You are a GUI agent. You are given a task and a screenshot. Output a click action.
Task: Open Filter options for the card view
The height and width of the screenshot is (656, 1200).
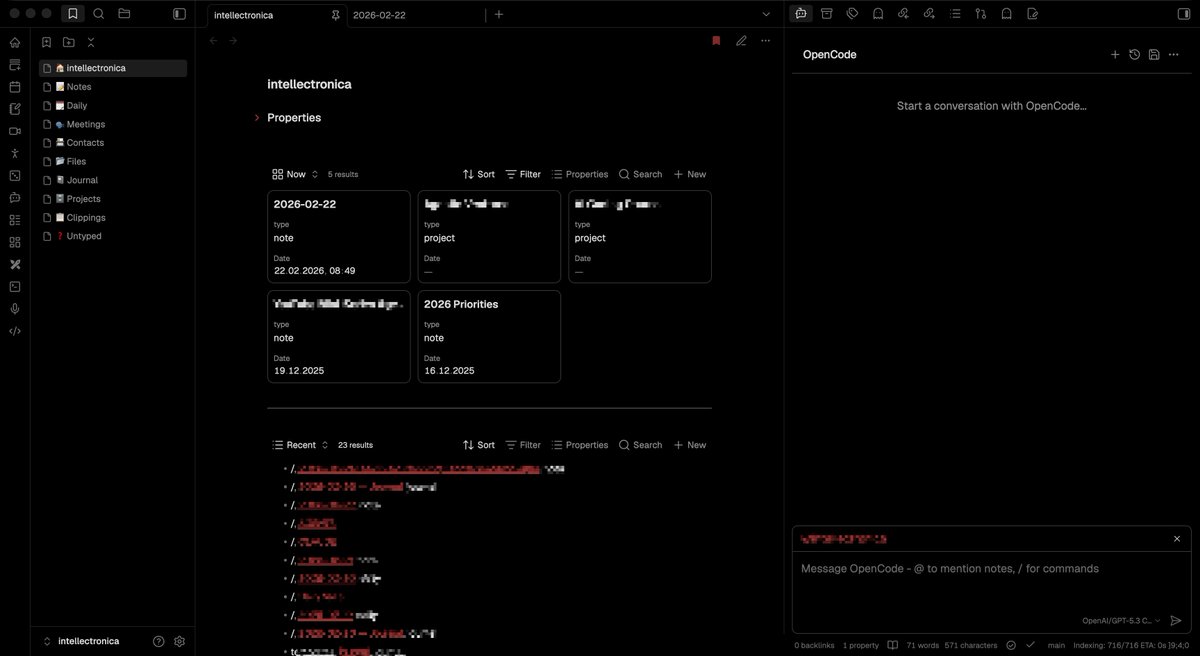click(x=522, y=173)
